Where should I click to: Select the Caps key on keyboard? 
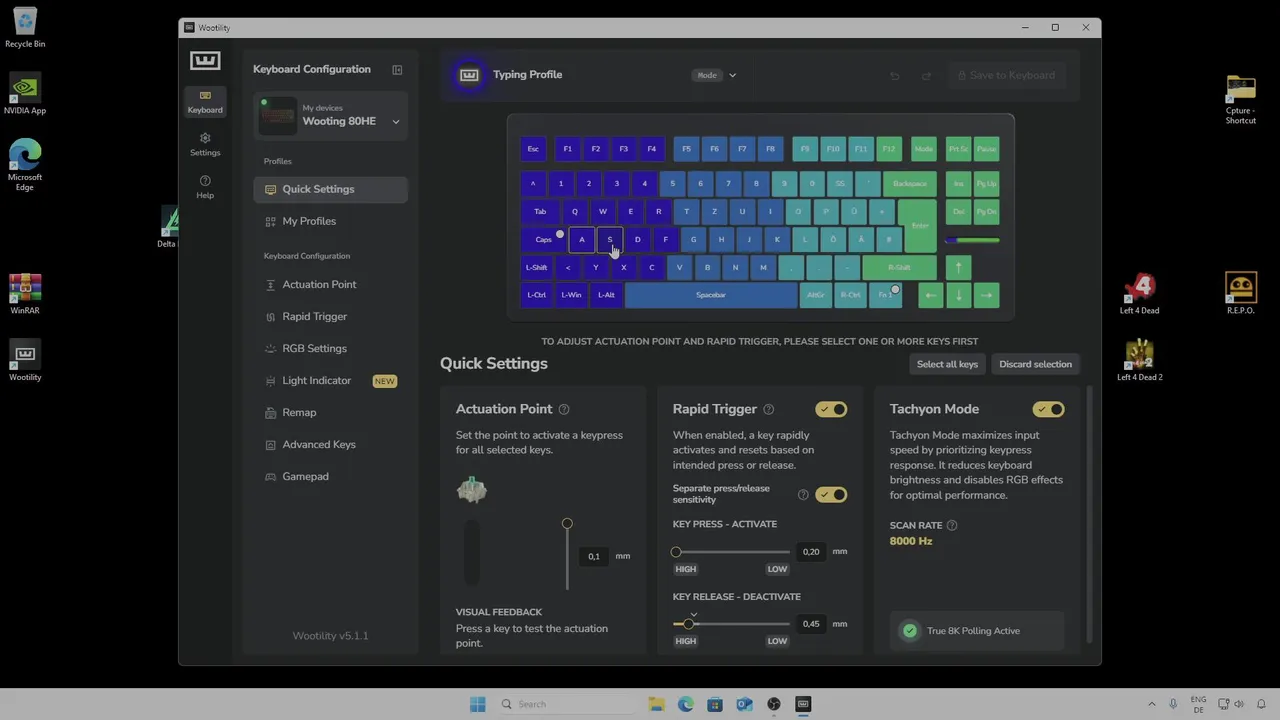point(544,239)
